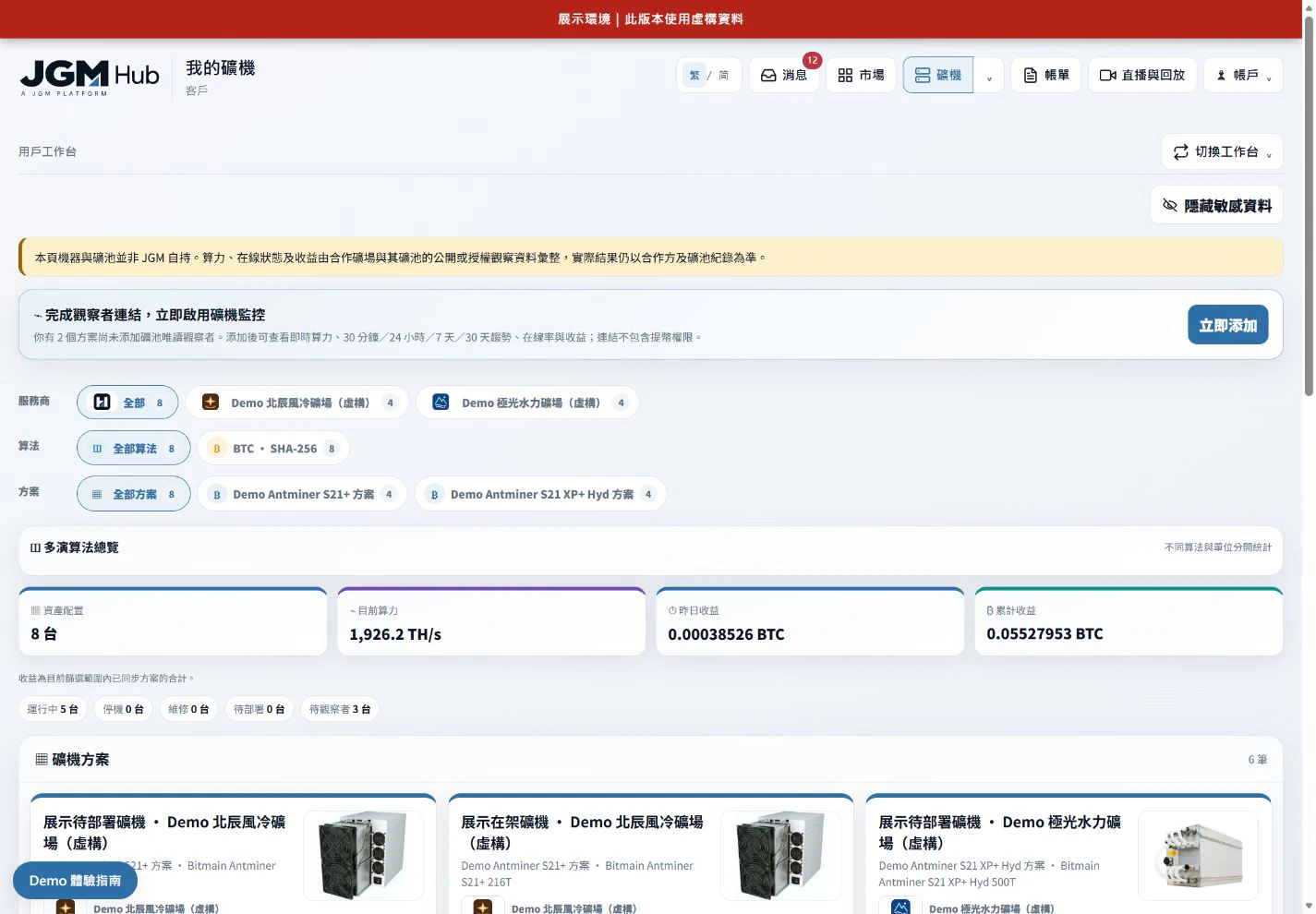Expand the dropdown arrow beside 礦機
This screenshot has height=914, width=1316.
(989, 76)
